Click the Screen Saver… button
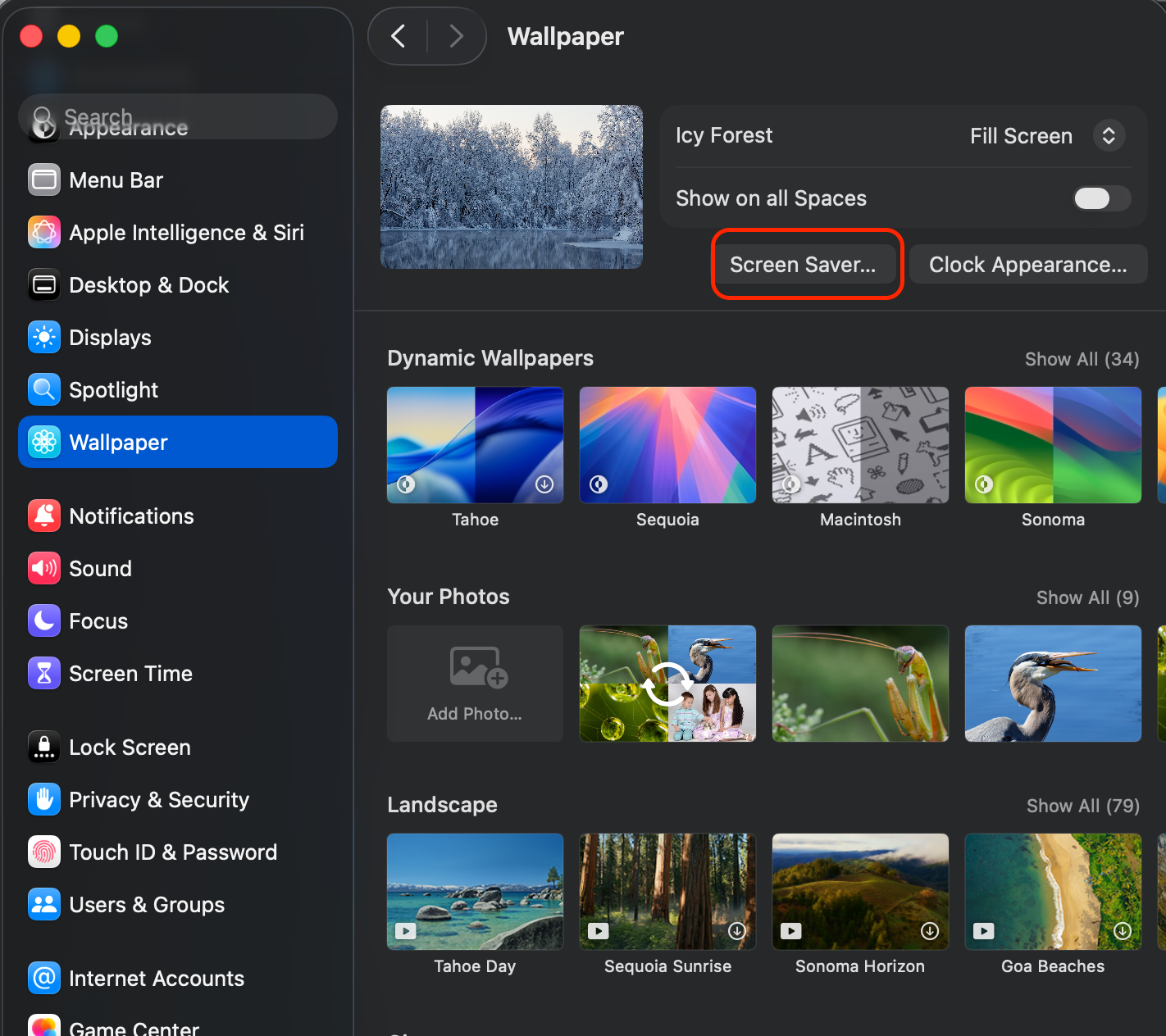The height and width of the screenshot is (1036, 1166). [x=803, y=265]
